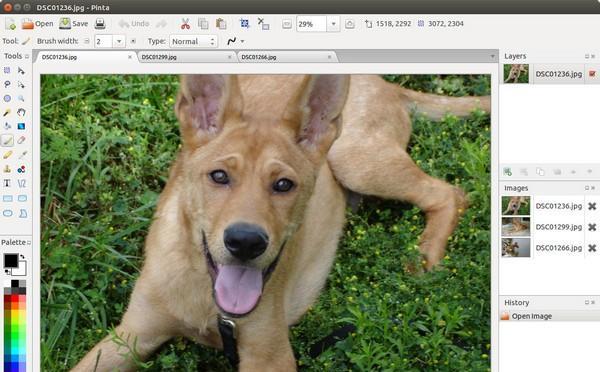The height and width of the screenshot is (372, 600).
Task: Select the Text tool
Action: point(7,183)
